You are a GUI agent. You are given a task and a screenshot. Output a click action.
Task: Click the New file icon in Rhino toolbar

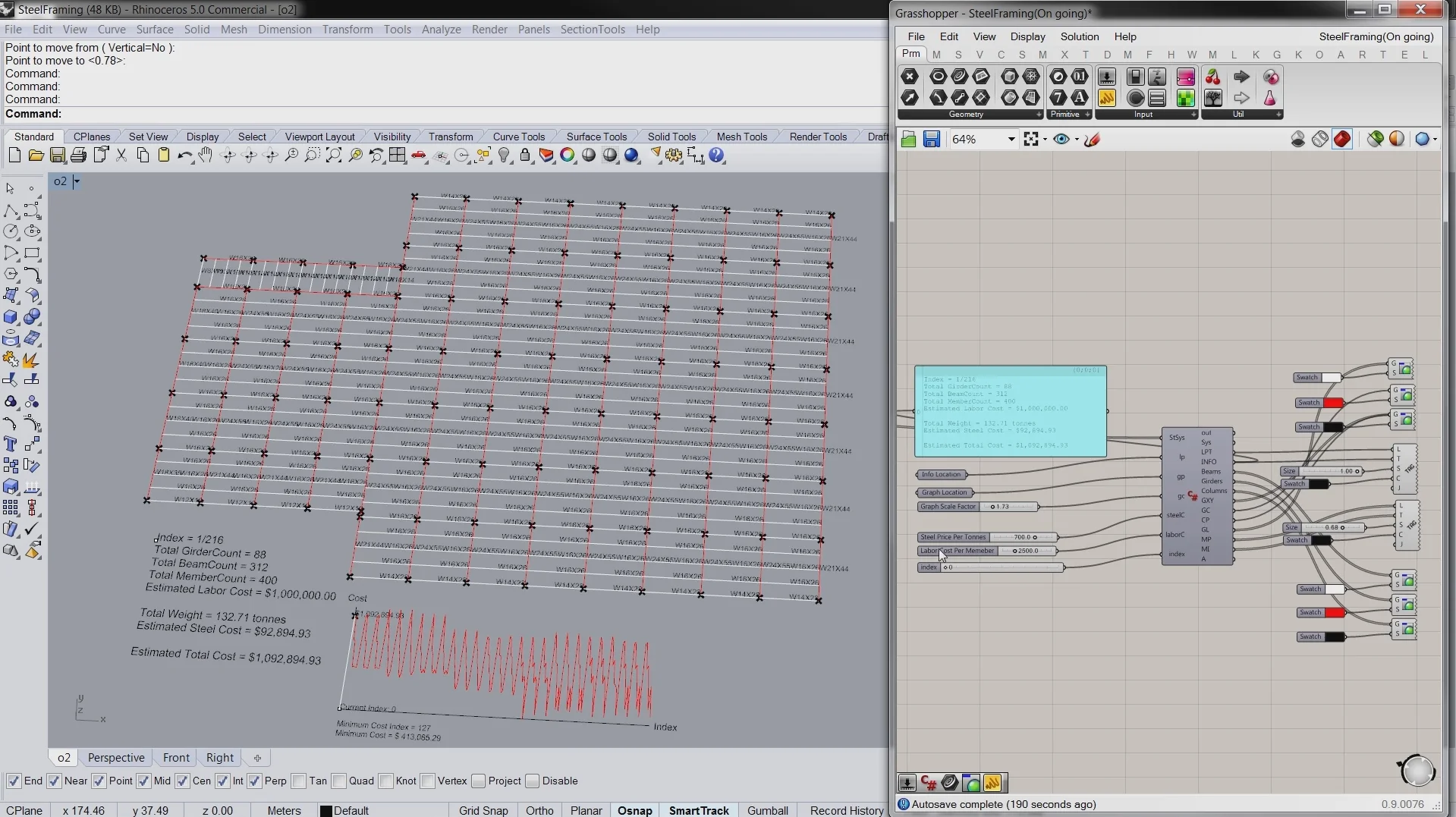(14, 156)
